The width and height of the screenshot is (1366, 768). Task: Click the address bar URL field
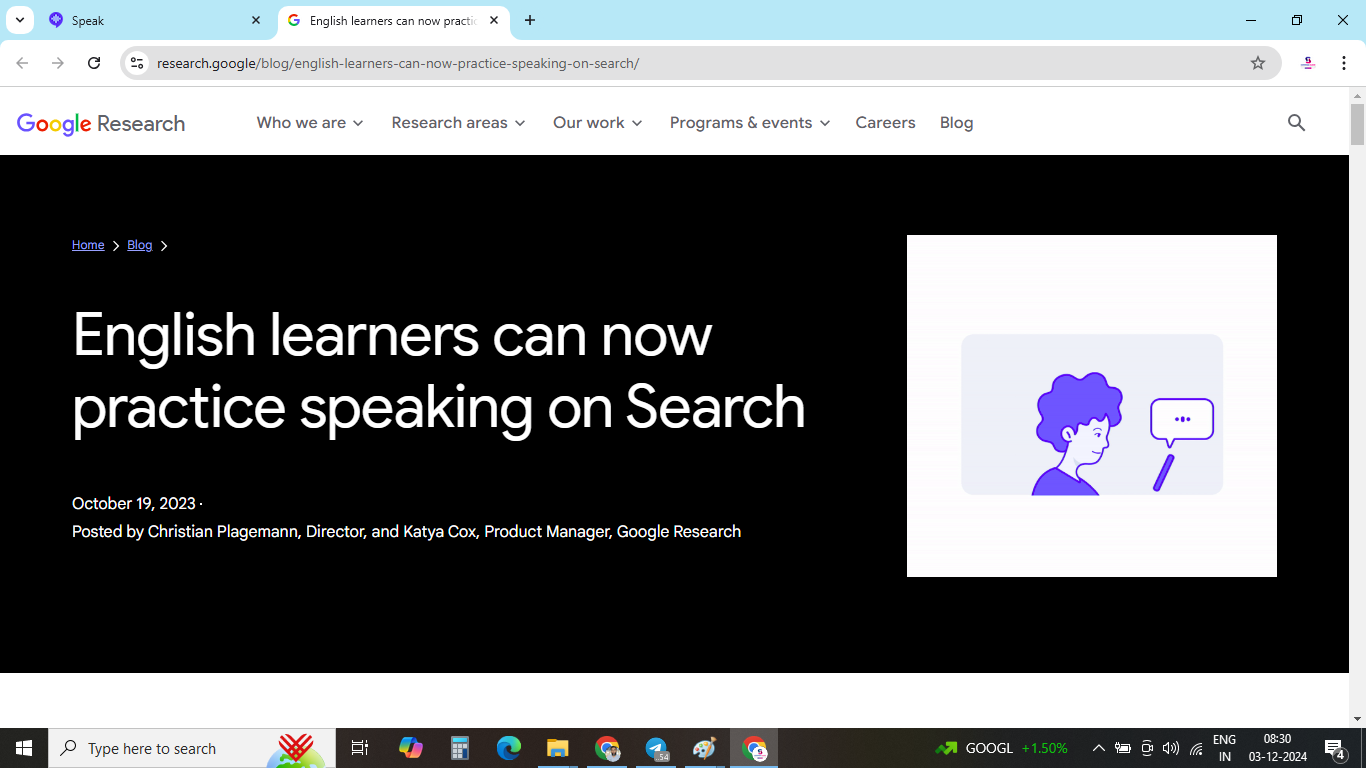click(x=700, y=63)
